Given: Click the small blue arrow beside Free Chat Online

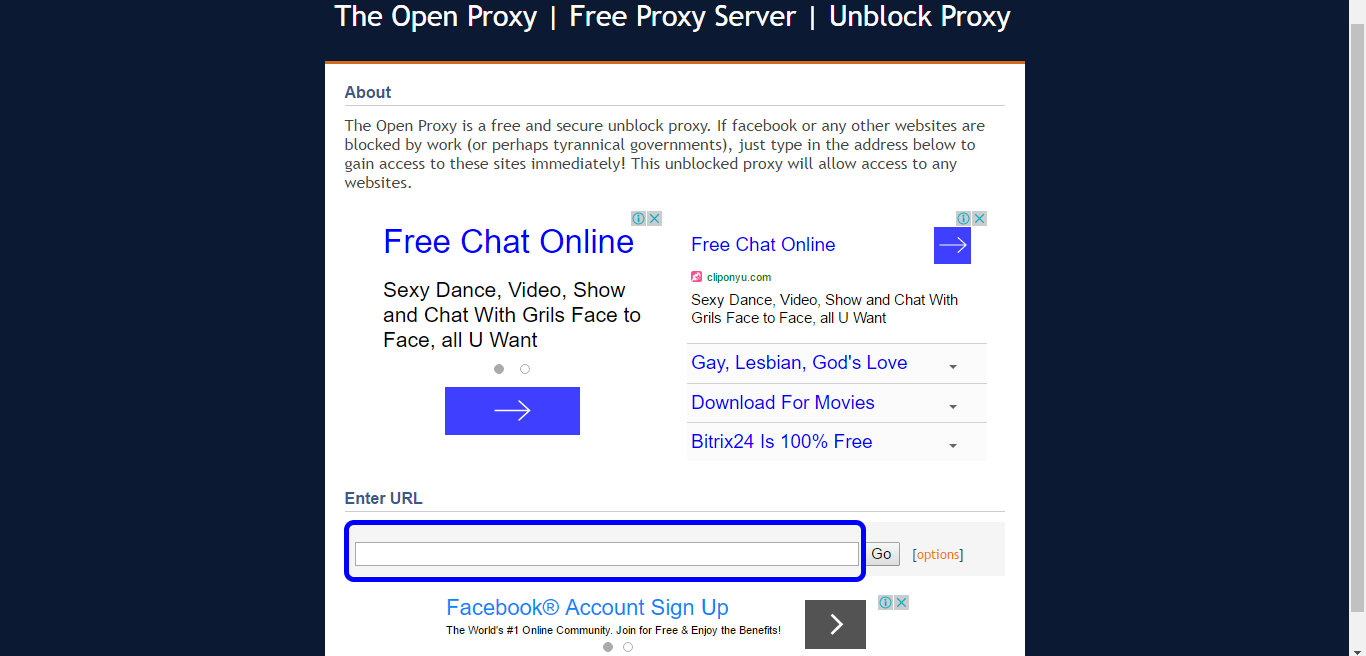Looking at the screenshot, I should 952,245.
